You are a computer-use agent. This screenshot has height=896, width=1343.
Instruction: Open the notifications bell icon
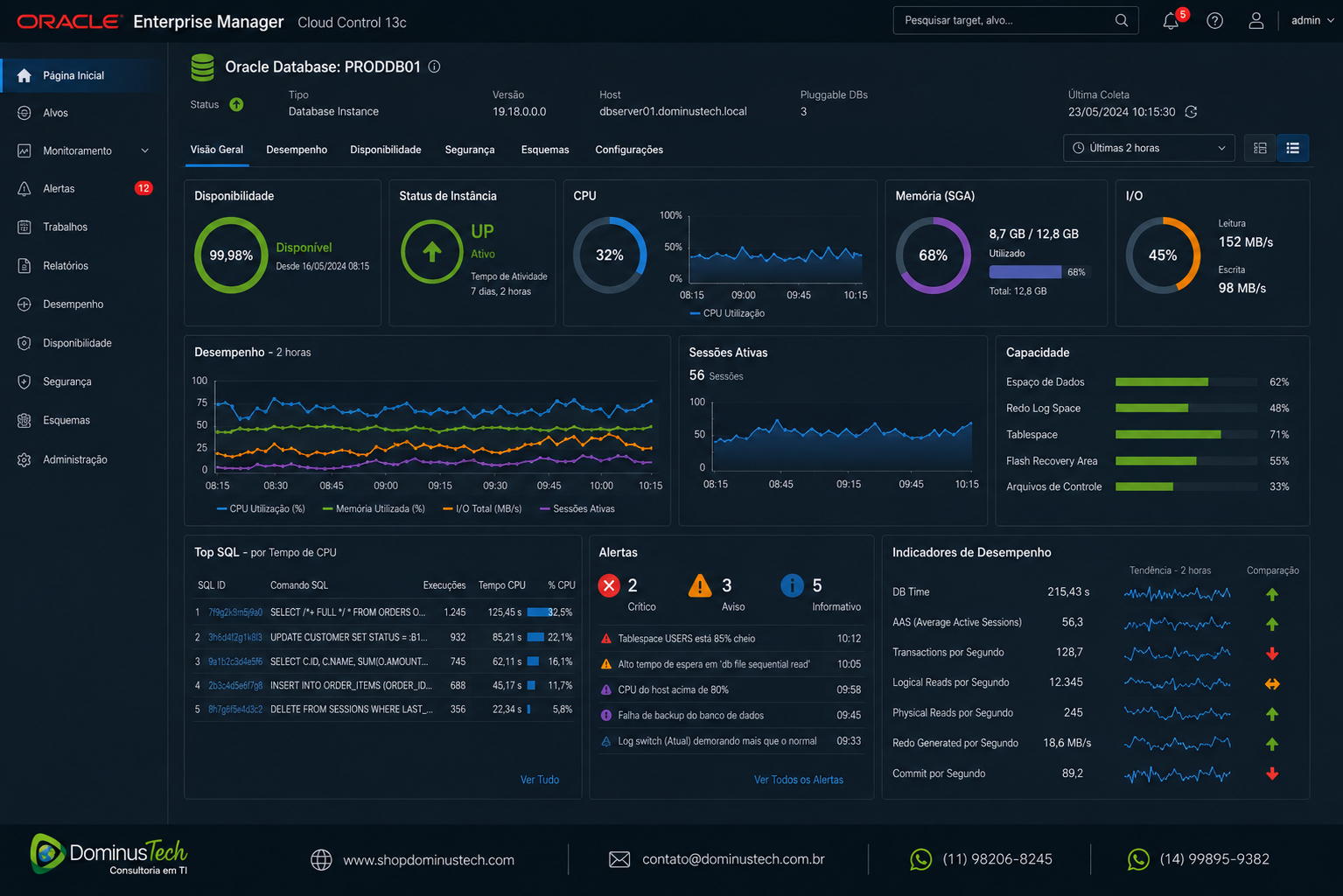[x=1171, y=21]
